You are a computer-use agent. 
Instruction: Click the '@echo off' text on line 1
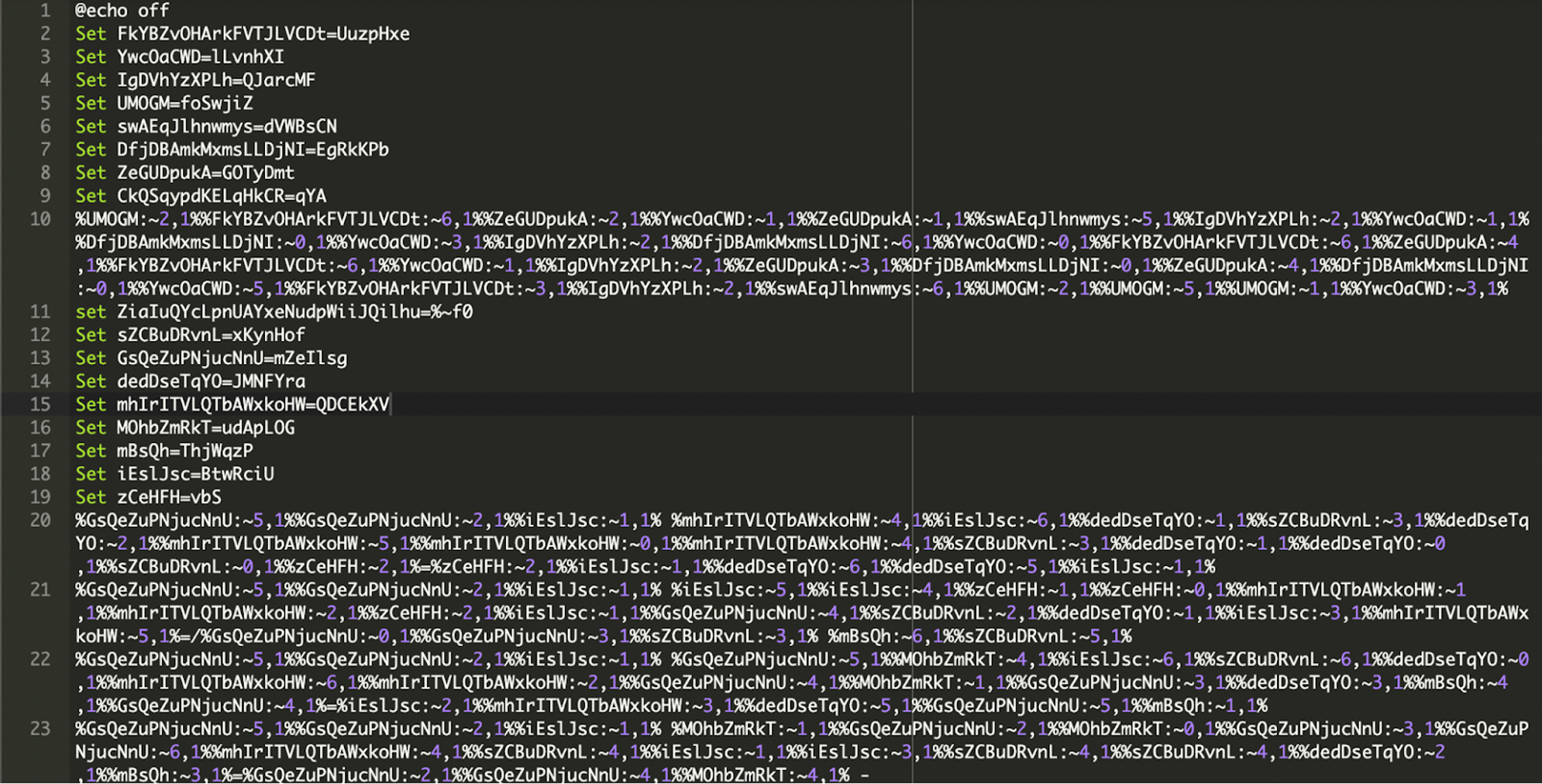122,10
